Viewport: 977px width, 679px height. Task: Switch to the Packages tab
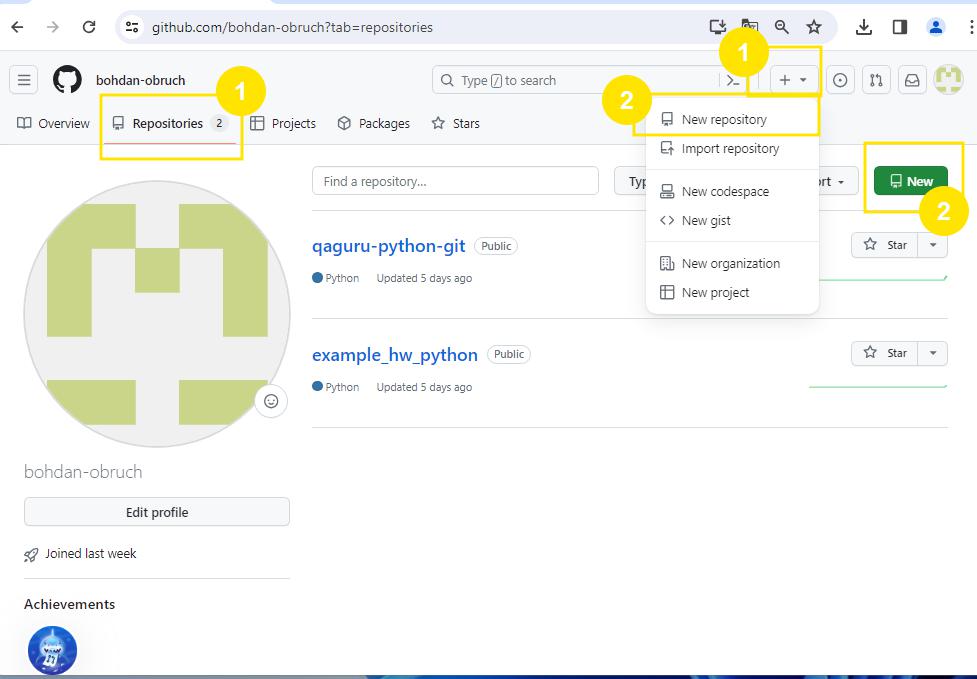pos(374,123)
